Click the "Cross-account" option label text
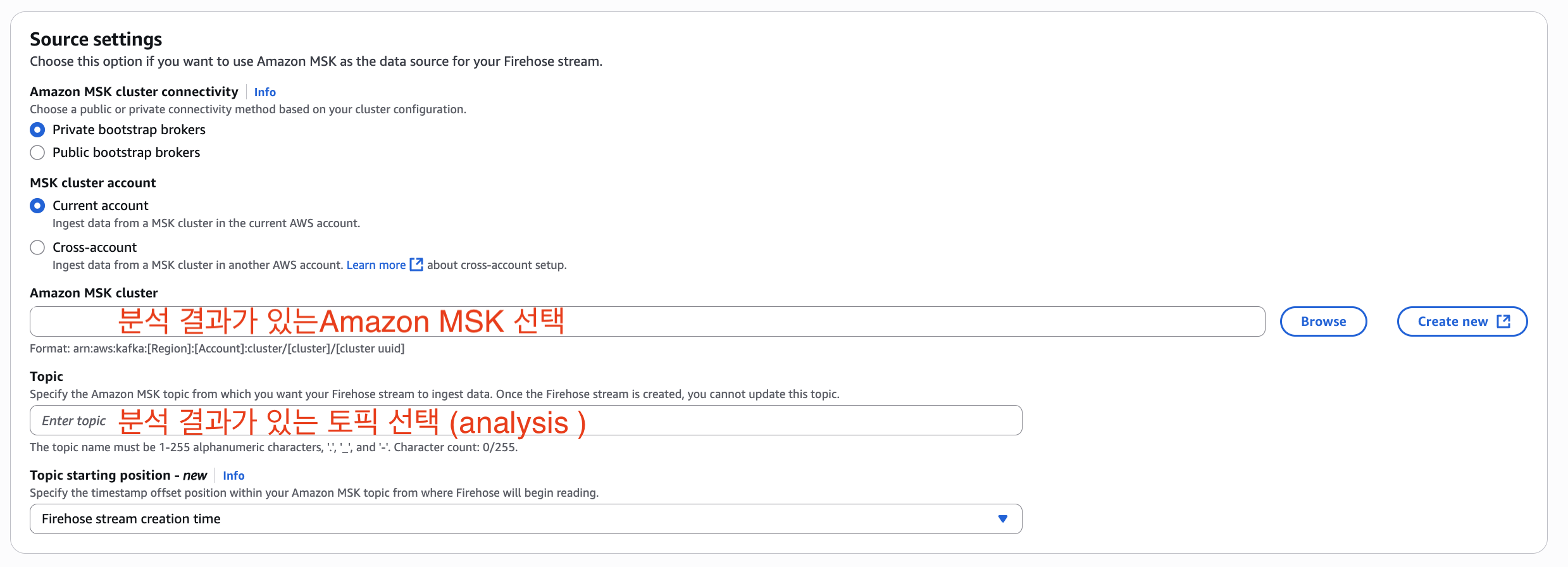The height and width of the screenshot is (567, 1568). coord(94,247)
